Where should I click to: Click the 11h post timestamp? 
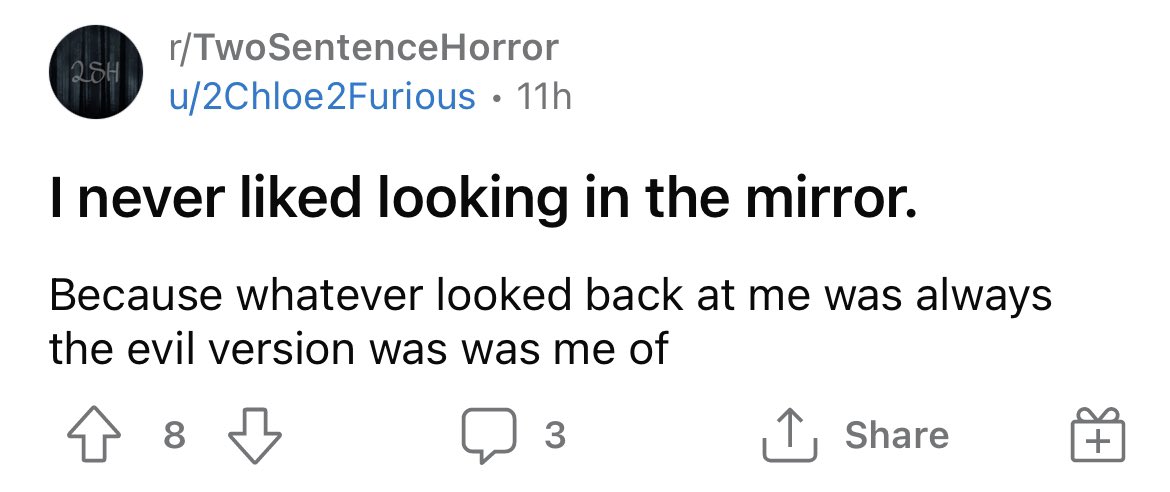544,96
